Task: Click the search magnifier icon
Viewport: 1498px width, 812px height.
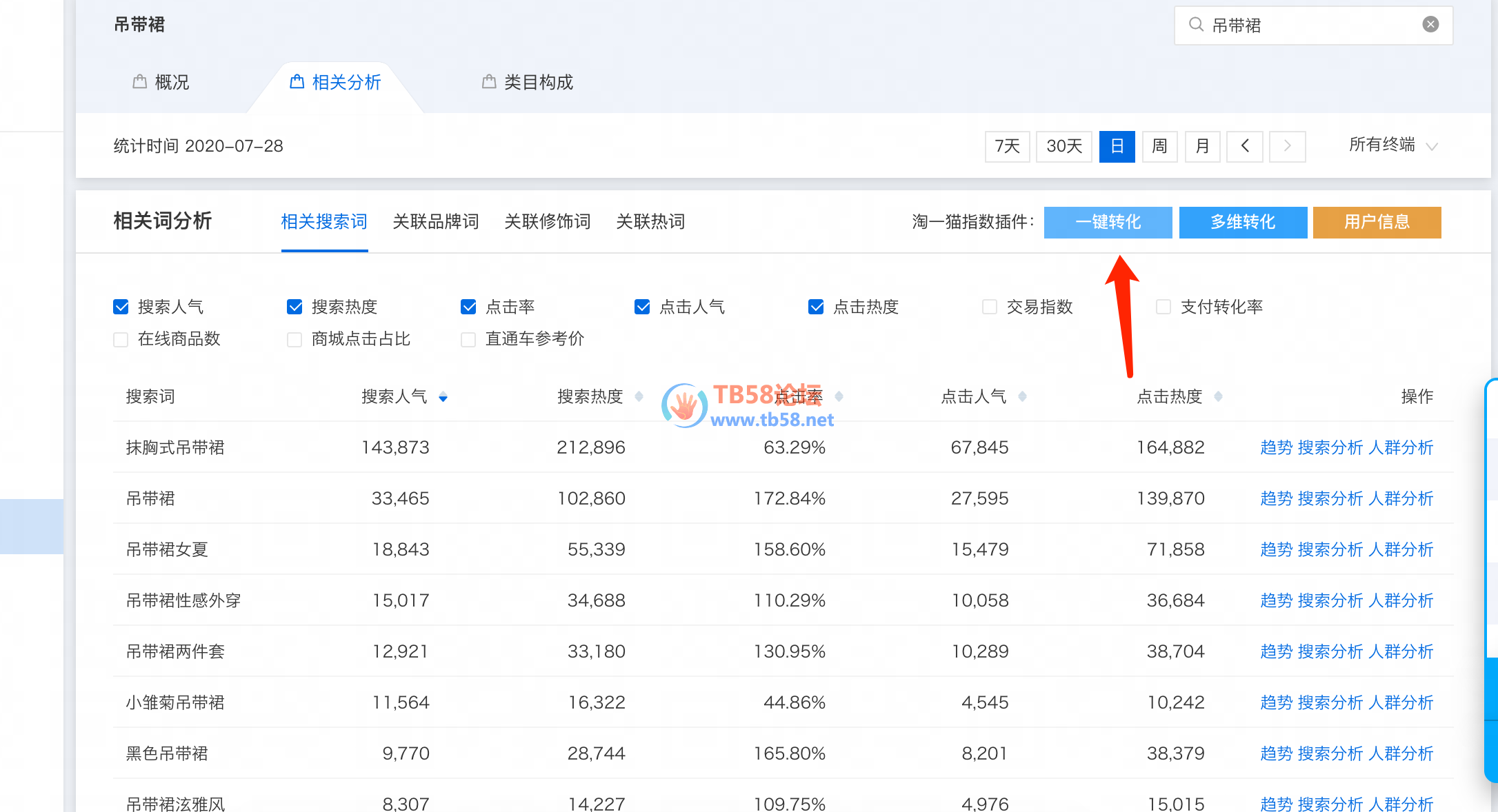Action: point(1196,25)
